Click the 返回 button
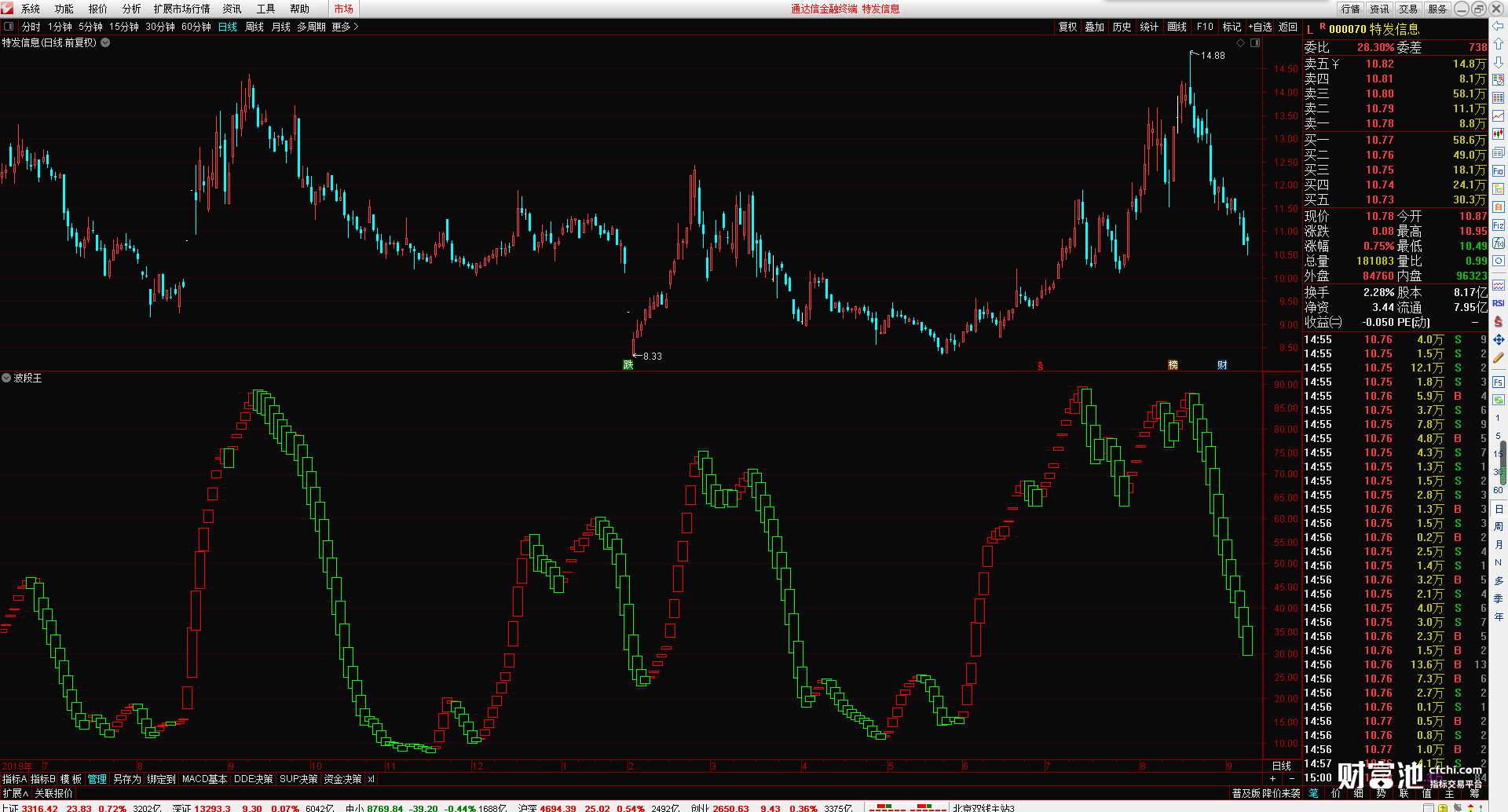Screen dimensions: 1508x812 point(1288,27)
